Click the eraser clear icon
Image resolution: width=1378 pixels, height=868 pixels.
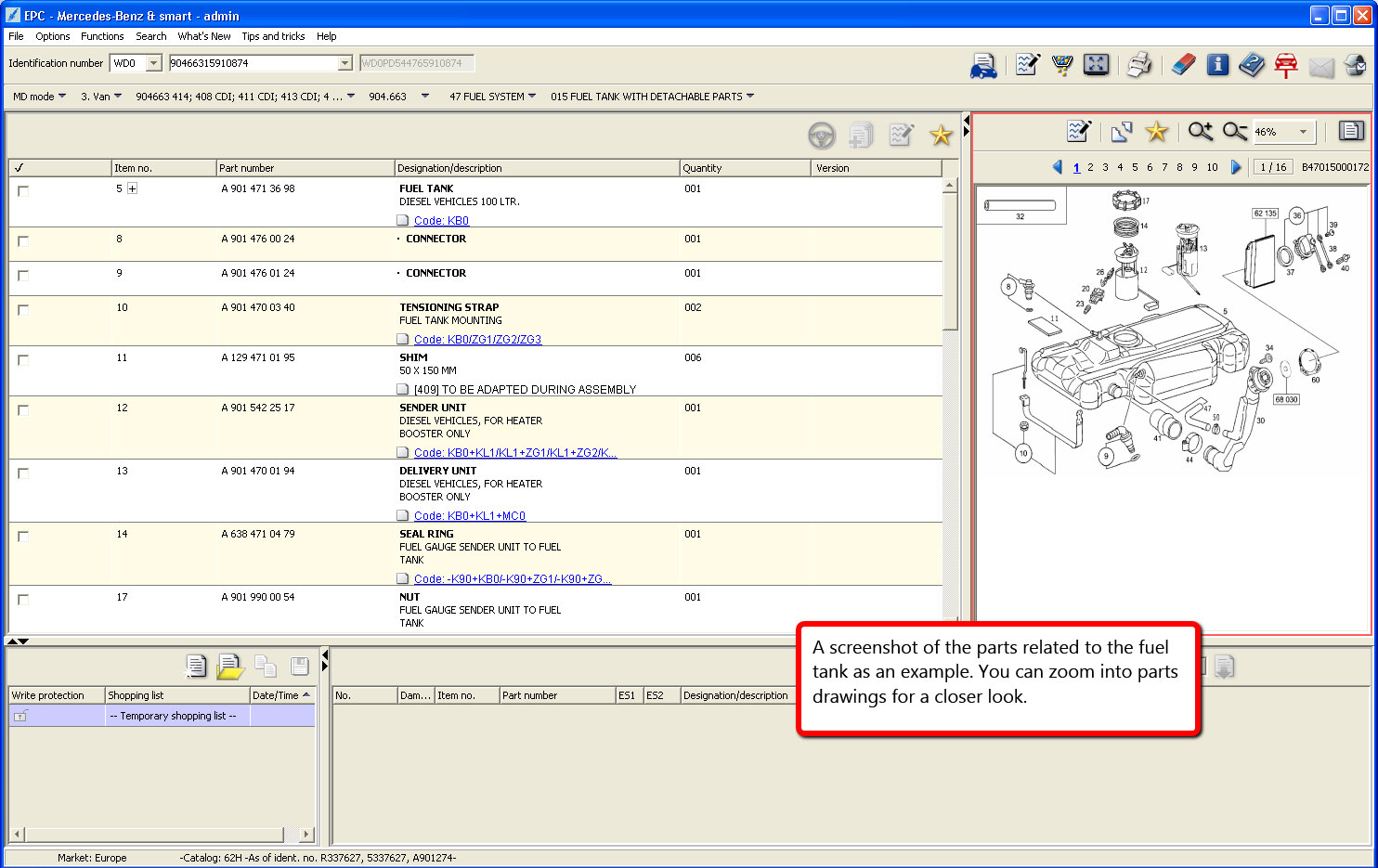point(1183,64)
